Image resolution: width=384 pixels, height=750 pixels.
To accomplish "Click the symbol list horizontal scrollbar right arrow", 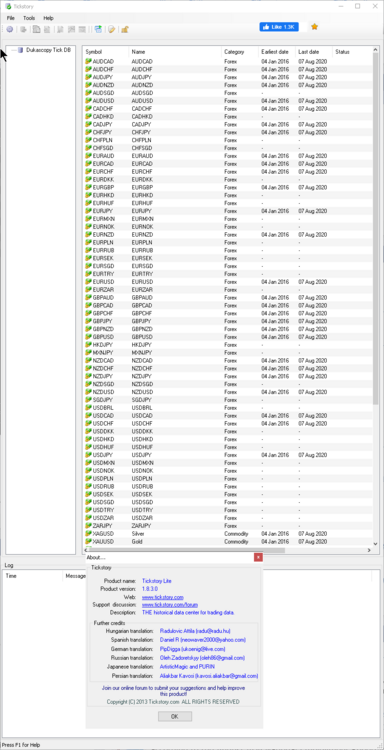I will [x=369, y=550].
